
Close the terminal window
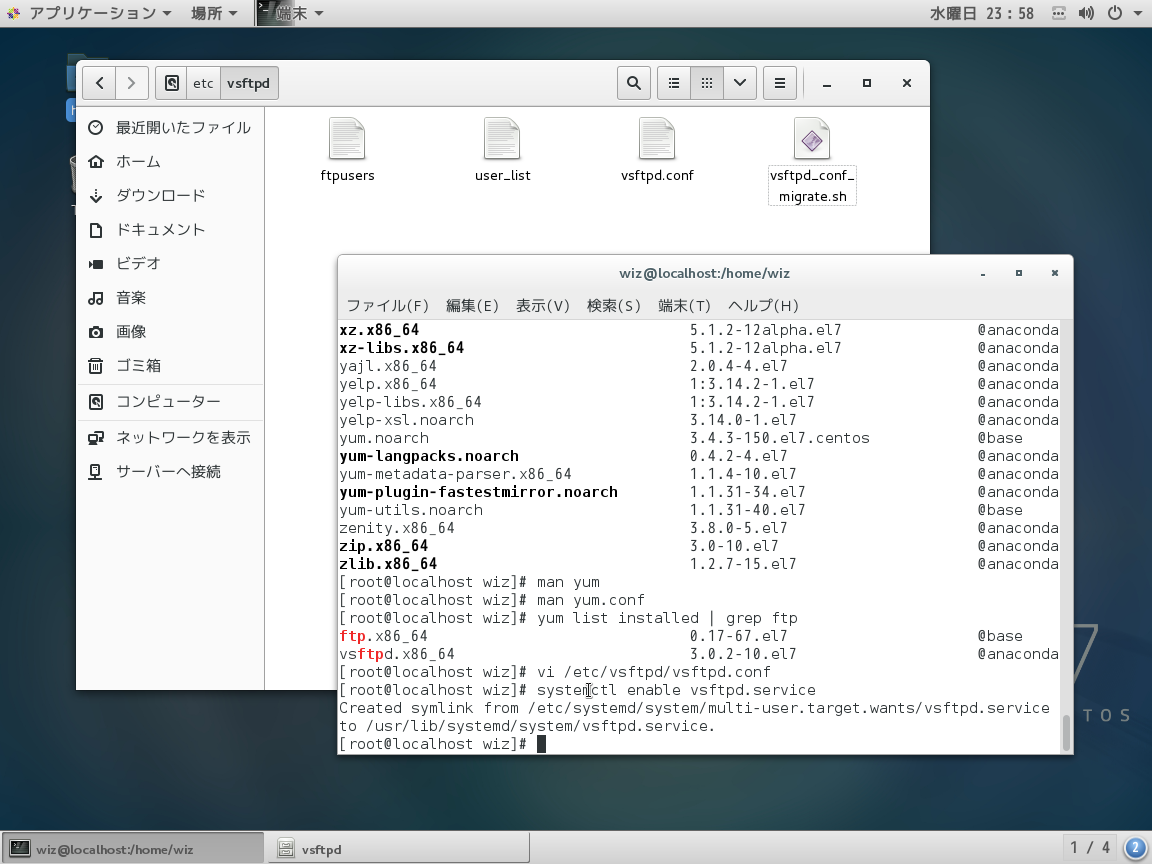(1055, 273)
